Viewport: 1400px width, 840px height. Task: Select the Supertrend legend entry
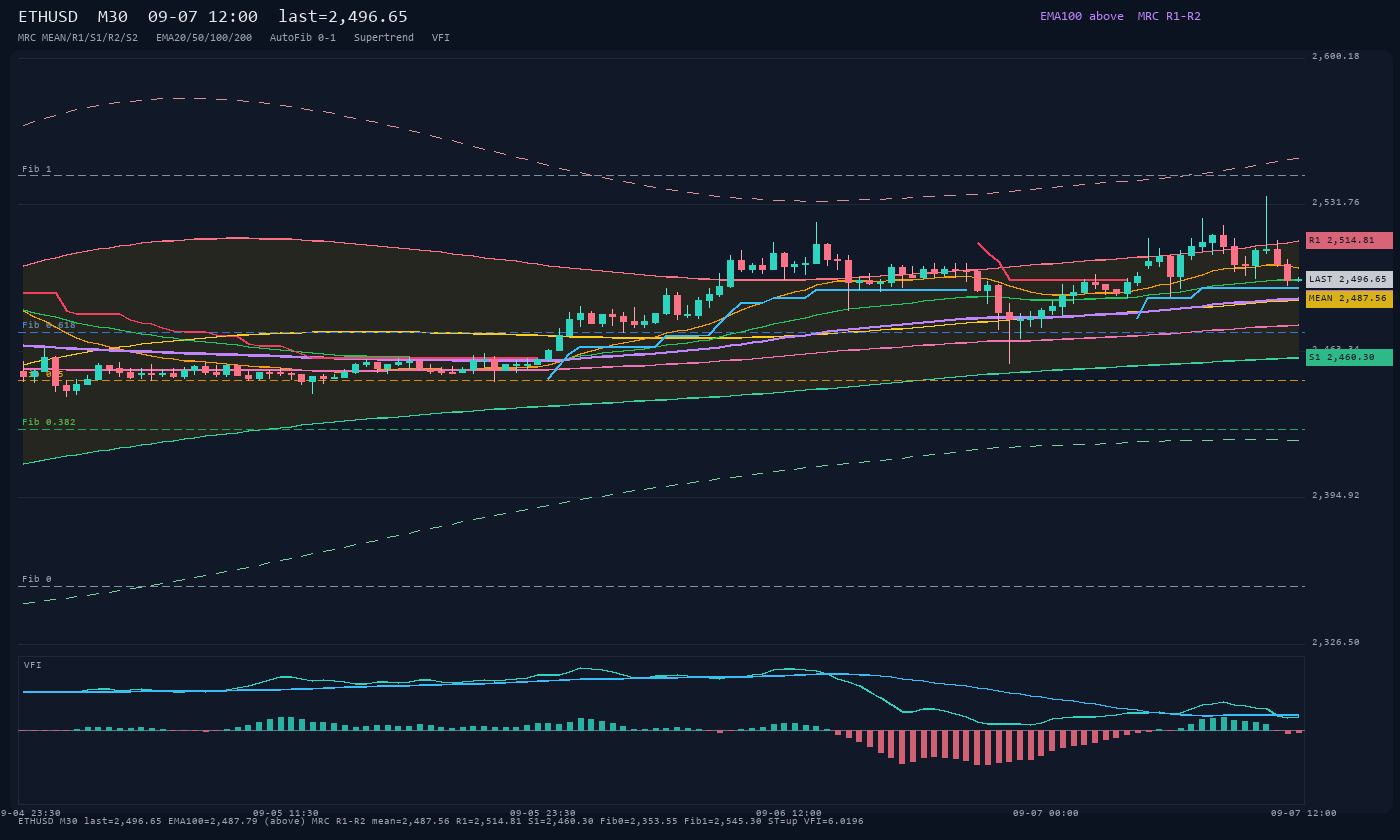[x=384, y=37]
